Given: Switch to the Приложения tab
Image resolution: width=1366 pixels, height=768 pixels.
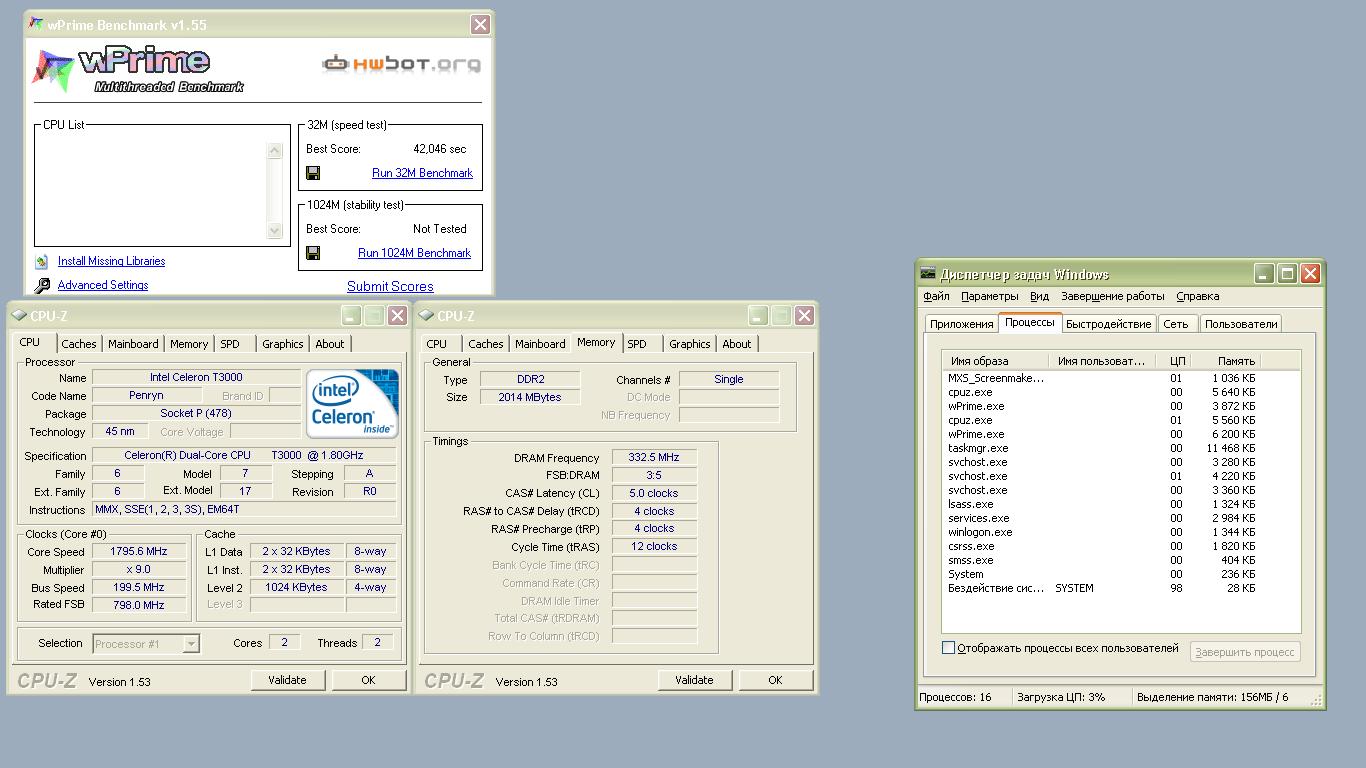Looking at the screenshot, I should coord(961,324).
